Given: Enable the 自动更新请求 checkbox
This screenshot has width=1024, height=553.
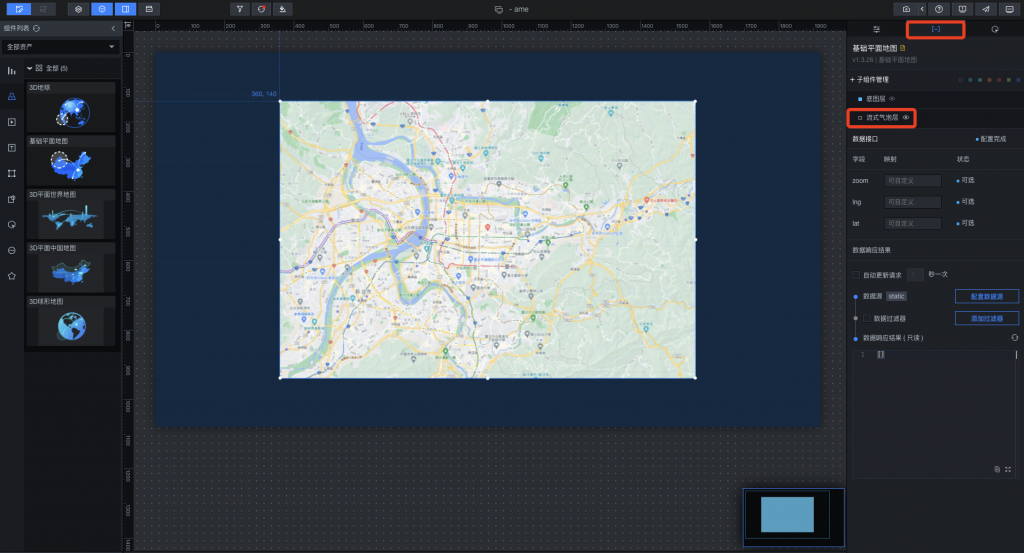Looking at the screenshot, I should click(x=856, y=275).
